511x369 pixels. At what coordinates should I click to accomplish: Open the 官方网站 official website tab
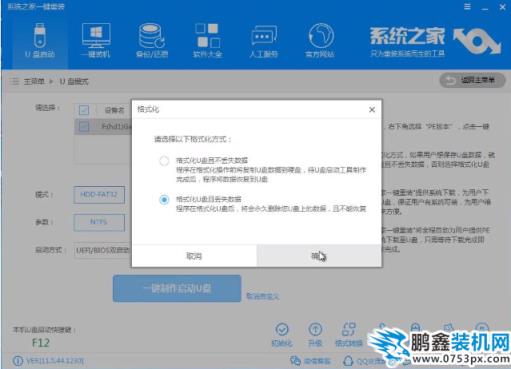pyautogui.click(x=320, y=40)
